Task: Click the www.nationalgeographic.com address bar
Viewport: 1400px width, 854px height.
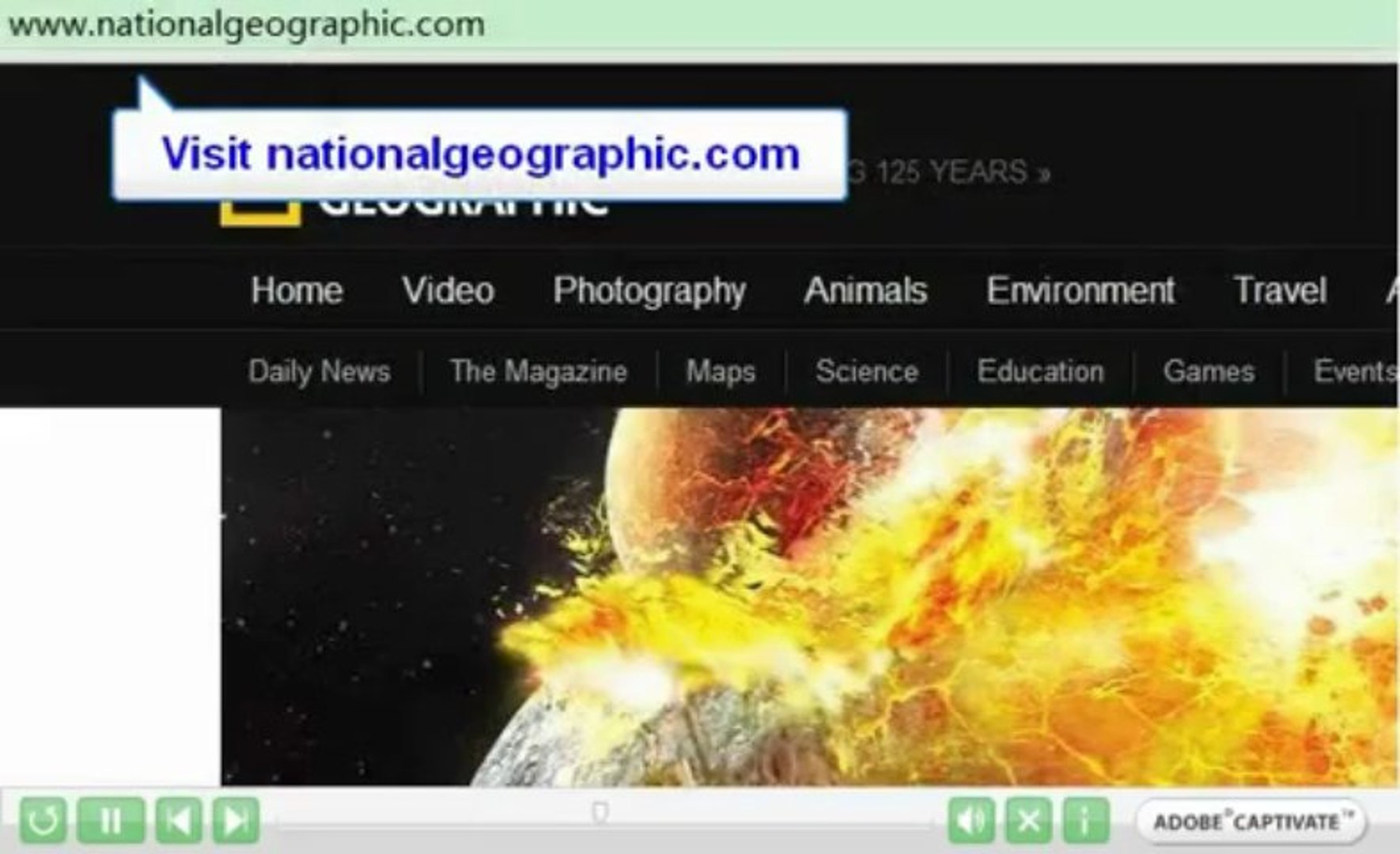Action: pos(245,25)
